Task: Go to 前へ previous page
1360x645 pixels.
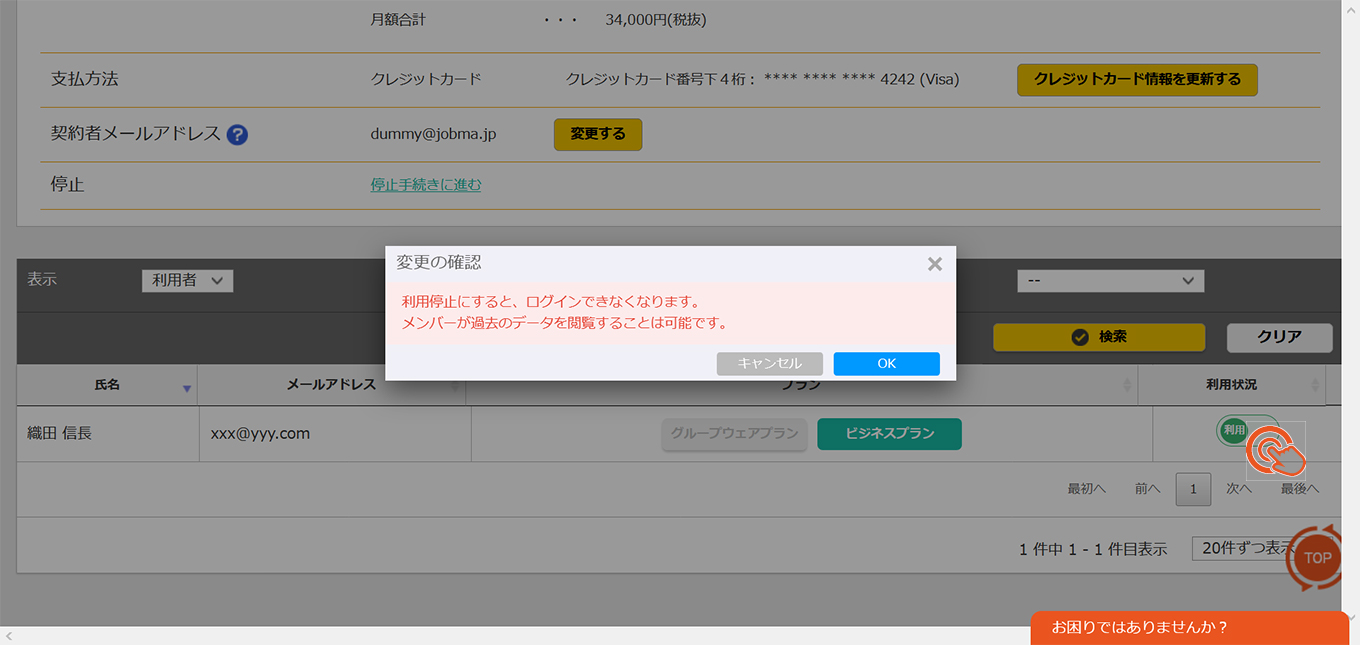Action: [1147, 489]
